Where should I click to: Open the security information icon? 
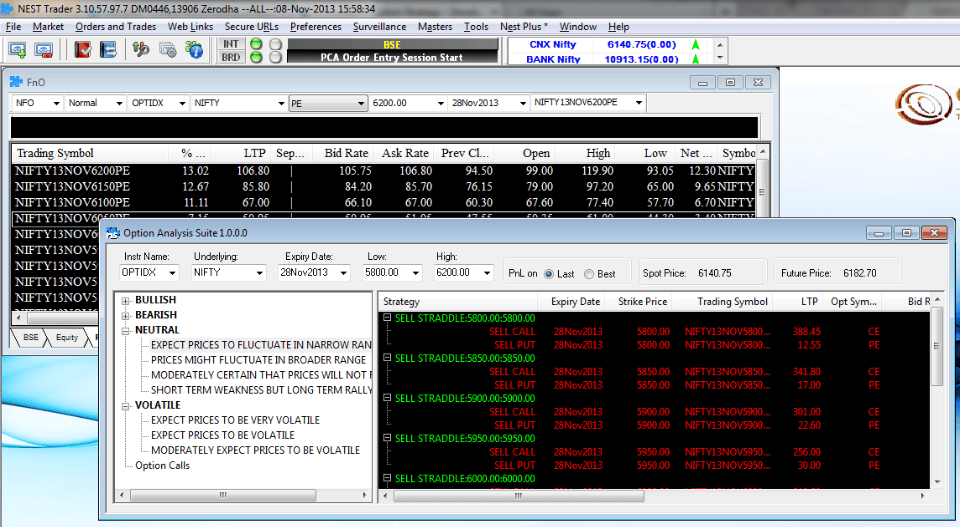(x=194, y=50)
